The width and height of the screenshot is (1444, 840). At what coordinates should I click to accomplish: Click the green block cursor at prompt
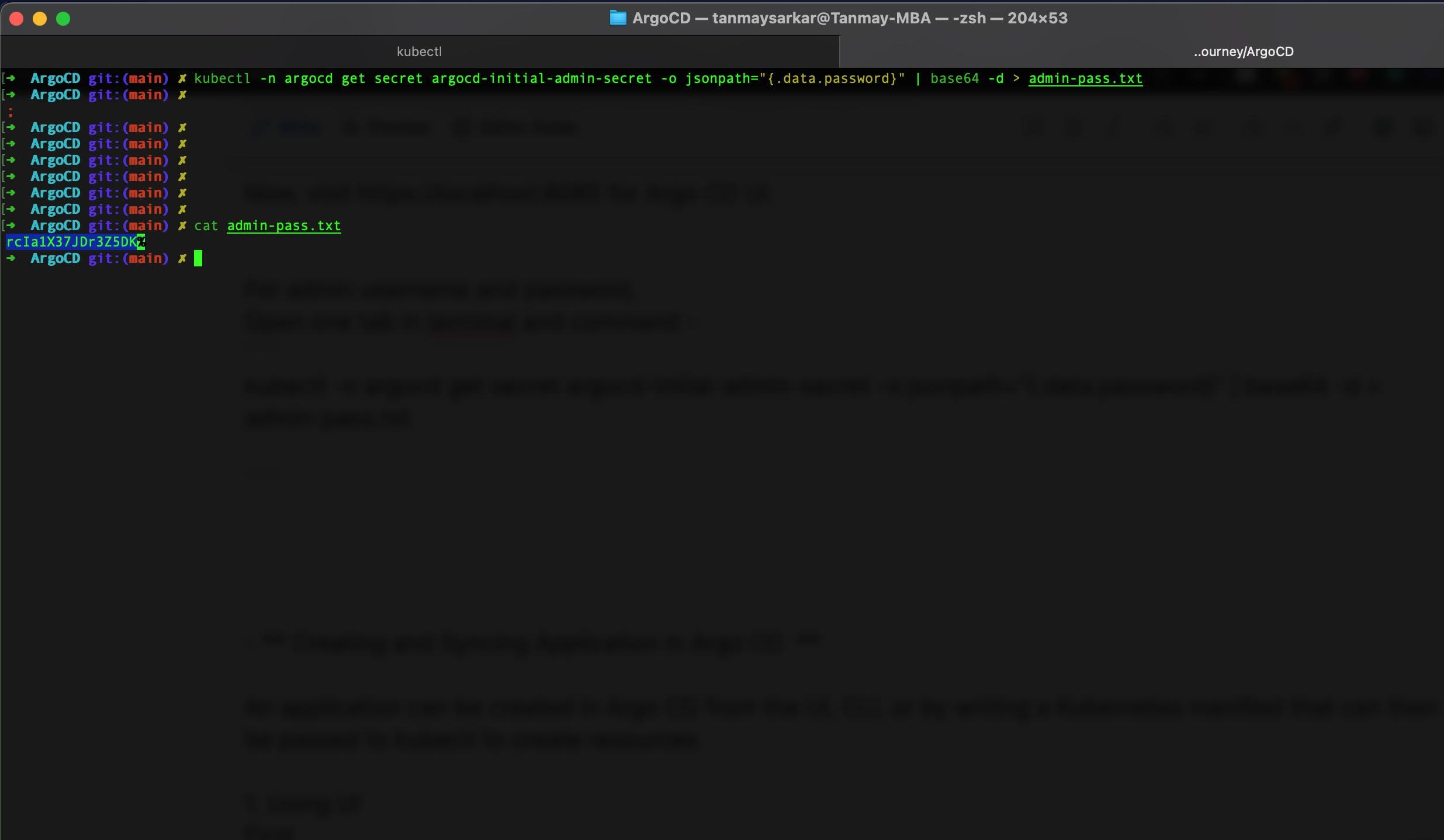point(198,258)
